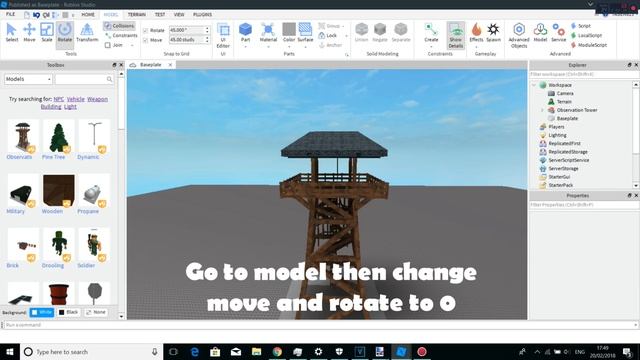Select Baseplate in the Explorer

[x=567, y=118]
